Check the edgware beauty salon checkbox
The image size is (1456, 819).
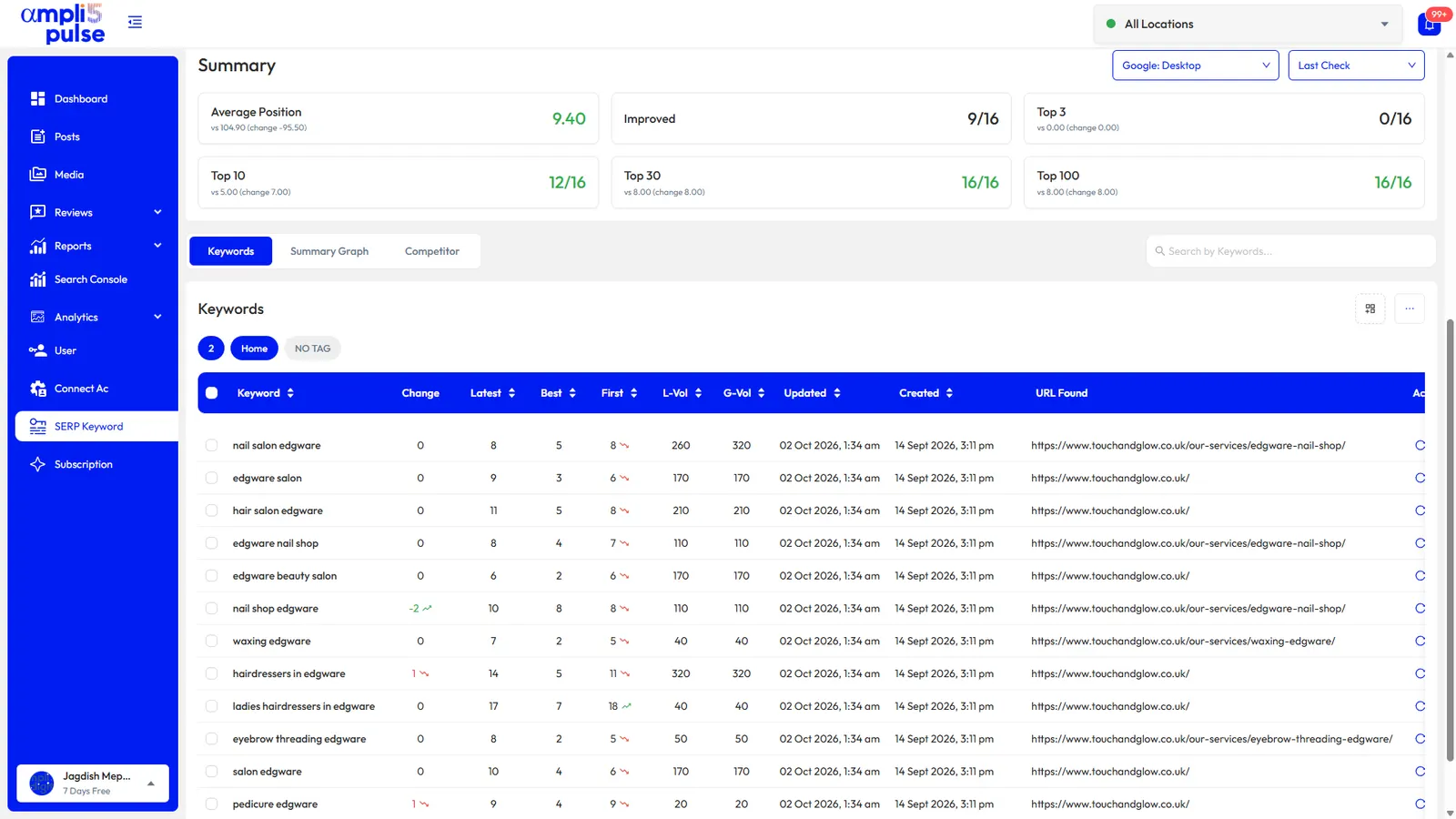click(211, 576)
